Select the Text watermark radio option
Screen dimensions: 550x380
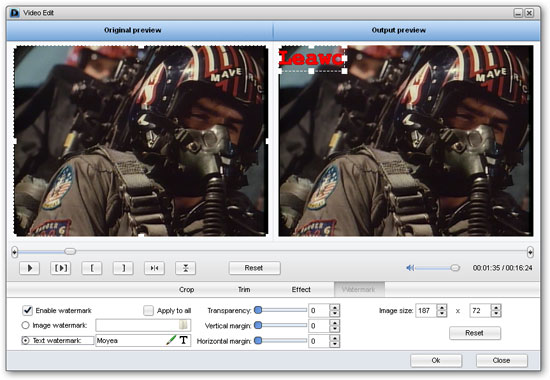[25, 340]
